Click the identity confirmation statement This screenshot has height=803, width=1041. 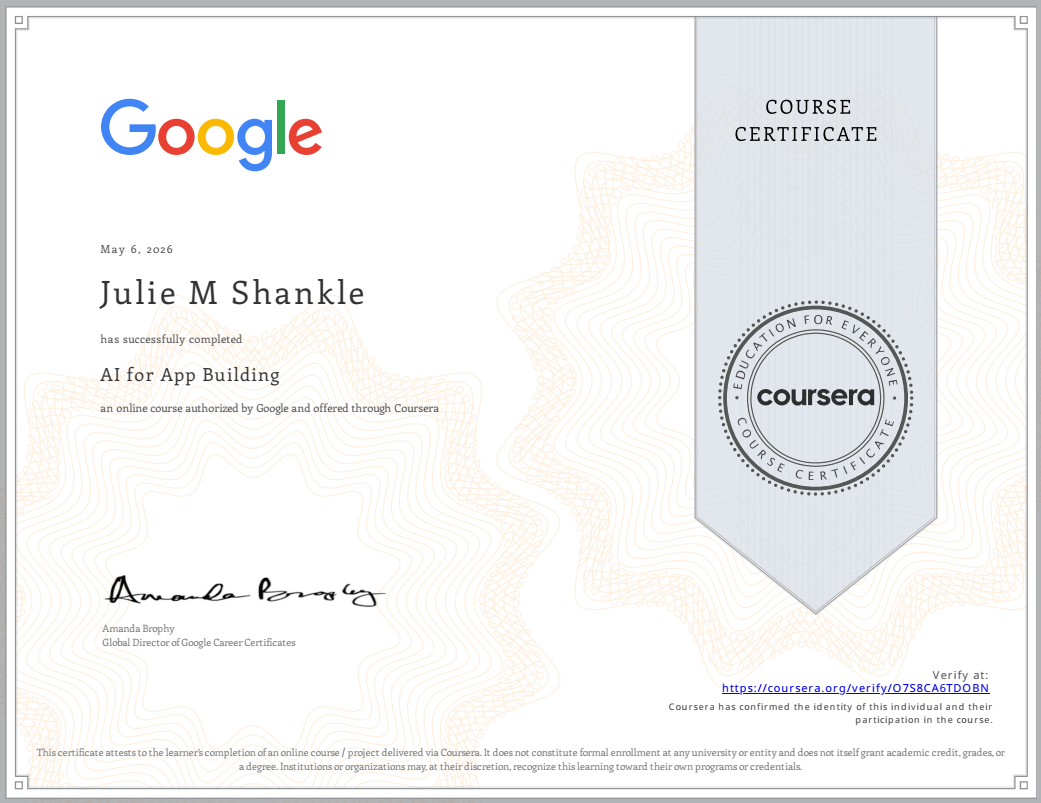(x=831, y=713)
